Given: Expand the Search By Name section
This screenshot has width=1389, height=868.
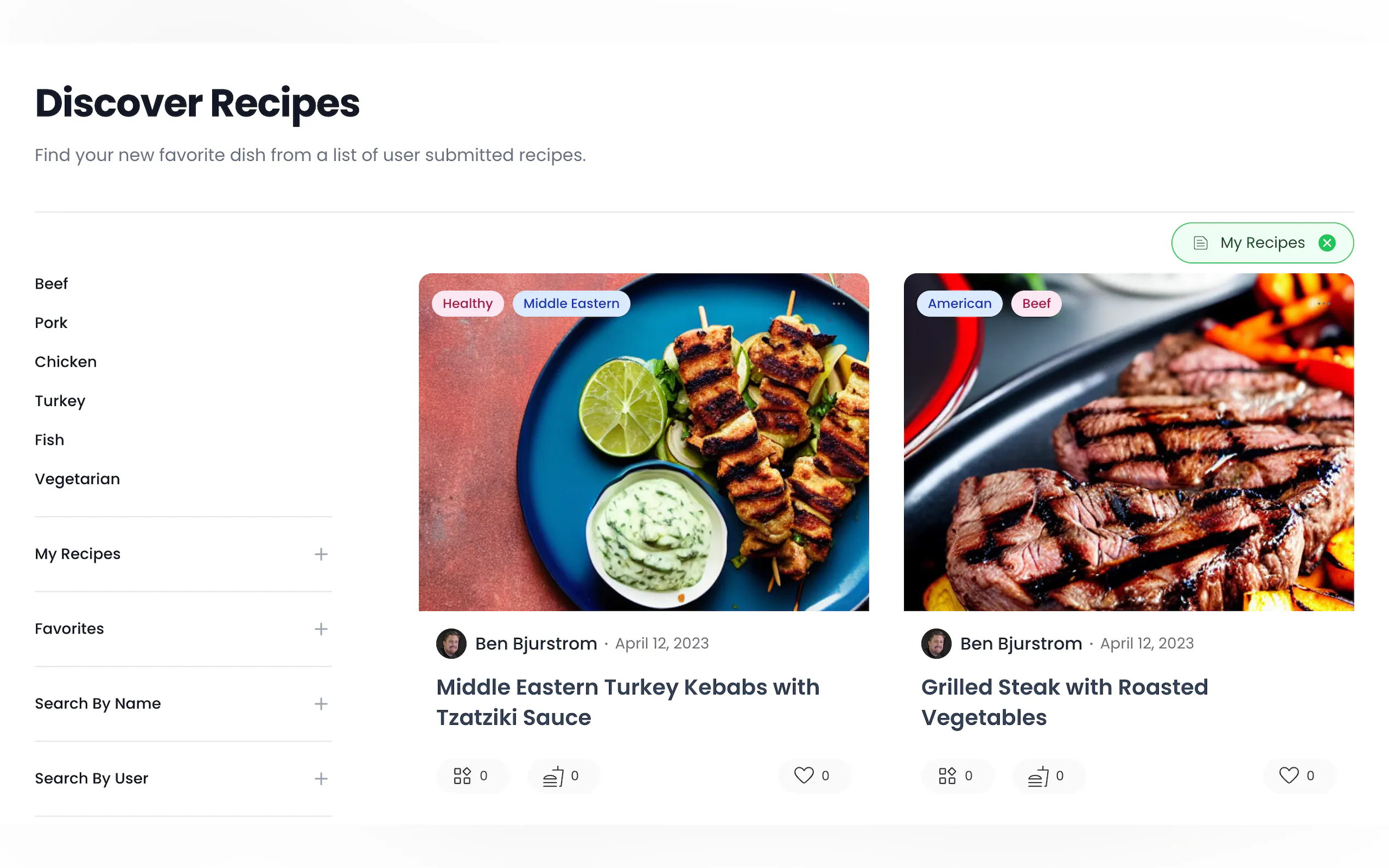Looking at the screenshot, I should (321, 704).
